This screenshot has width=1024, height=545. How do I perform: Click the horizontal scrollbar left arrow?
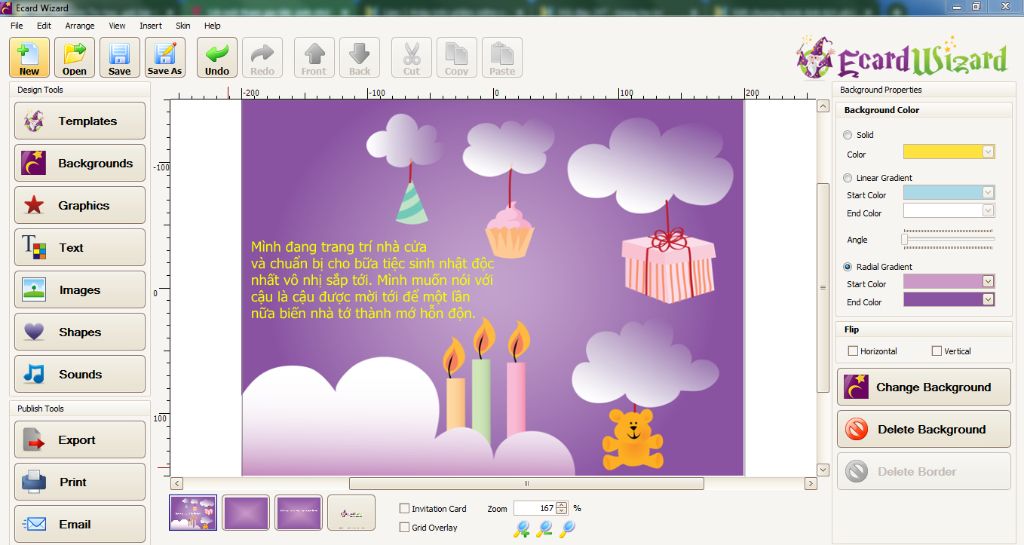click(x=177, y=484)
